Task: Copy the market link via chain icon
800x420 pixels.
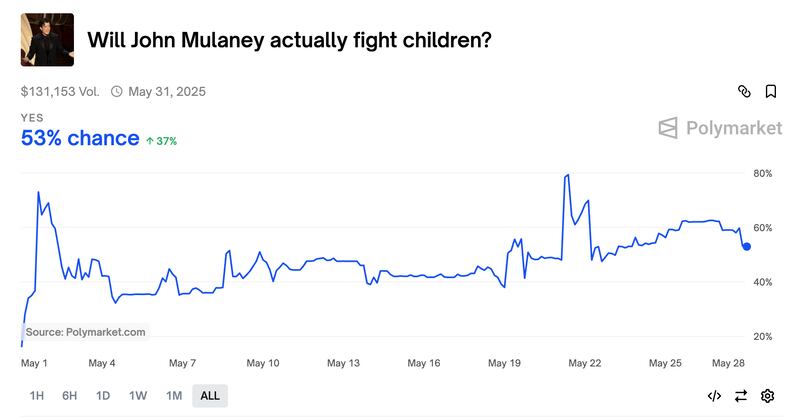Action: 744,91
